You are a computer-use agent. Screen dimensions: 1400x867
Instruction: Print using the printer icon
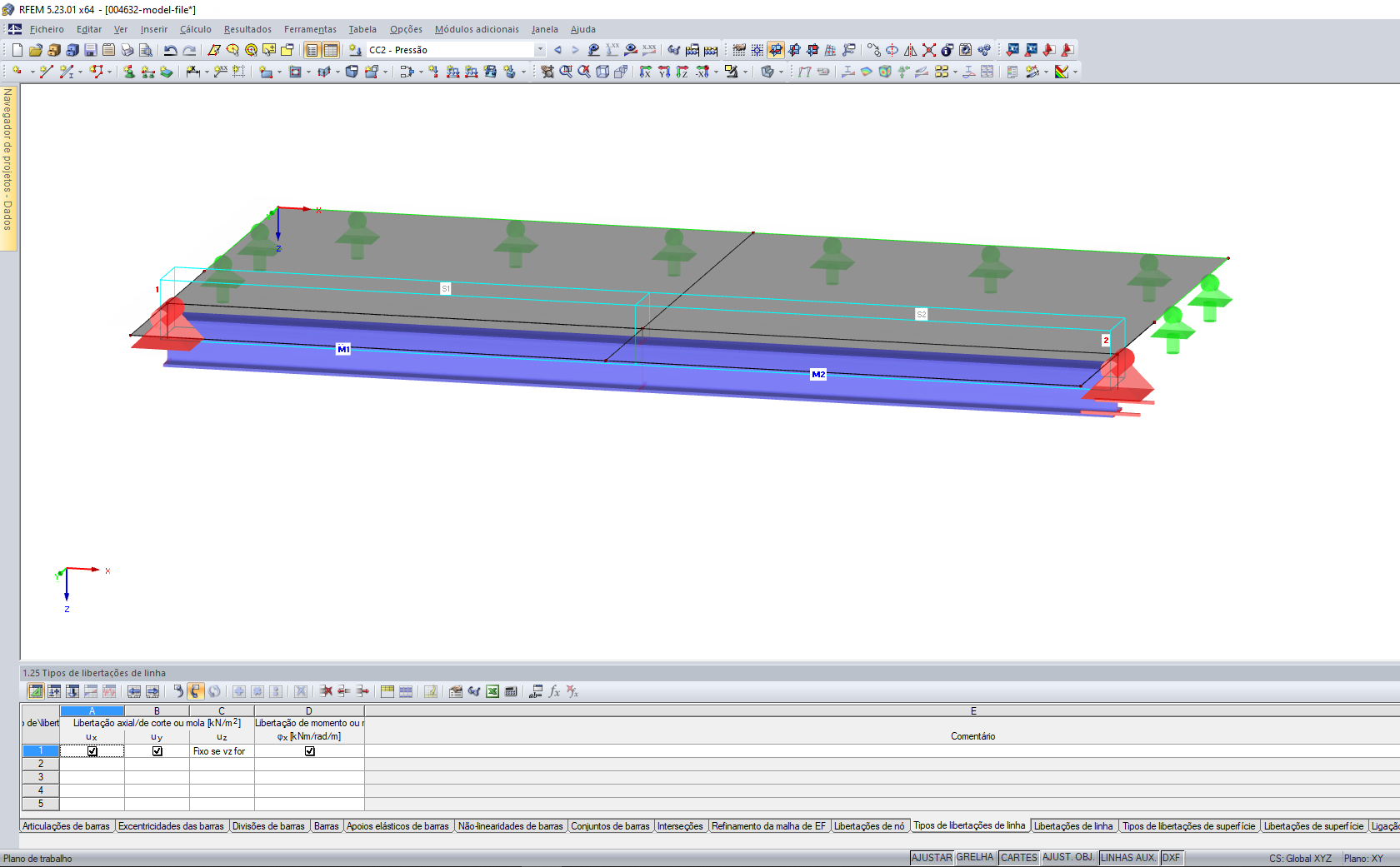127,50
